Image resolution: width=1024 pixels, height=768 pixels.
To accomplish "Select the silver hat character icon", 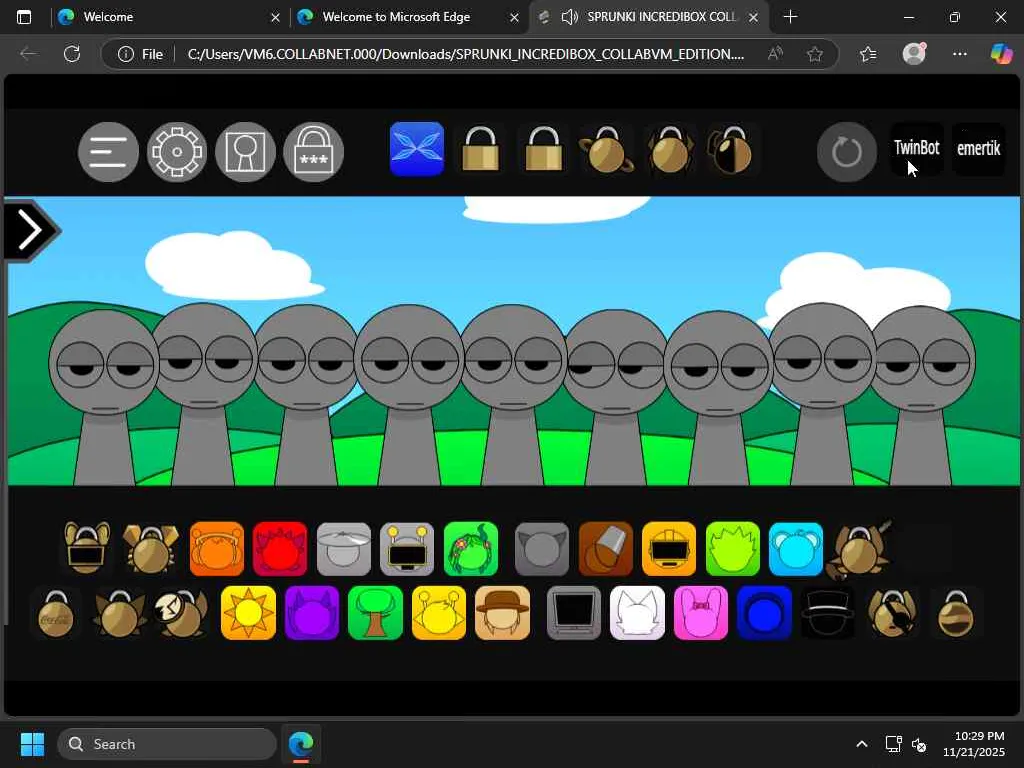I will (344, 549).
